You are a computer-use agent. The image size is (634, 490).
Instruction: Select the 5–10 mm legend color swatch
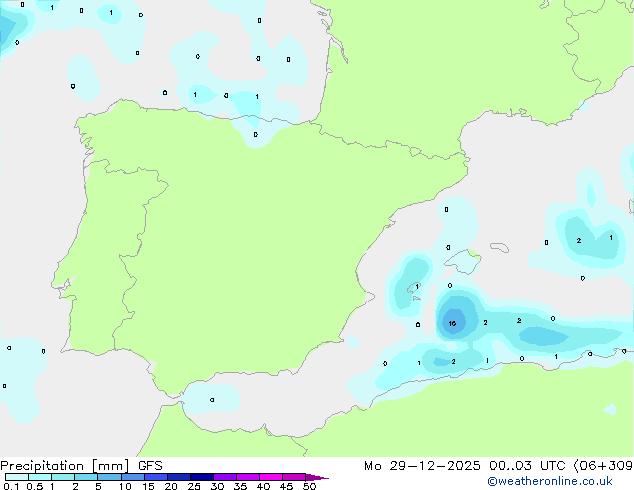point(109,477)
